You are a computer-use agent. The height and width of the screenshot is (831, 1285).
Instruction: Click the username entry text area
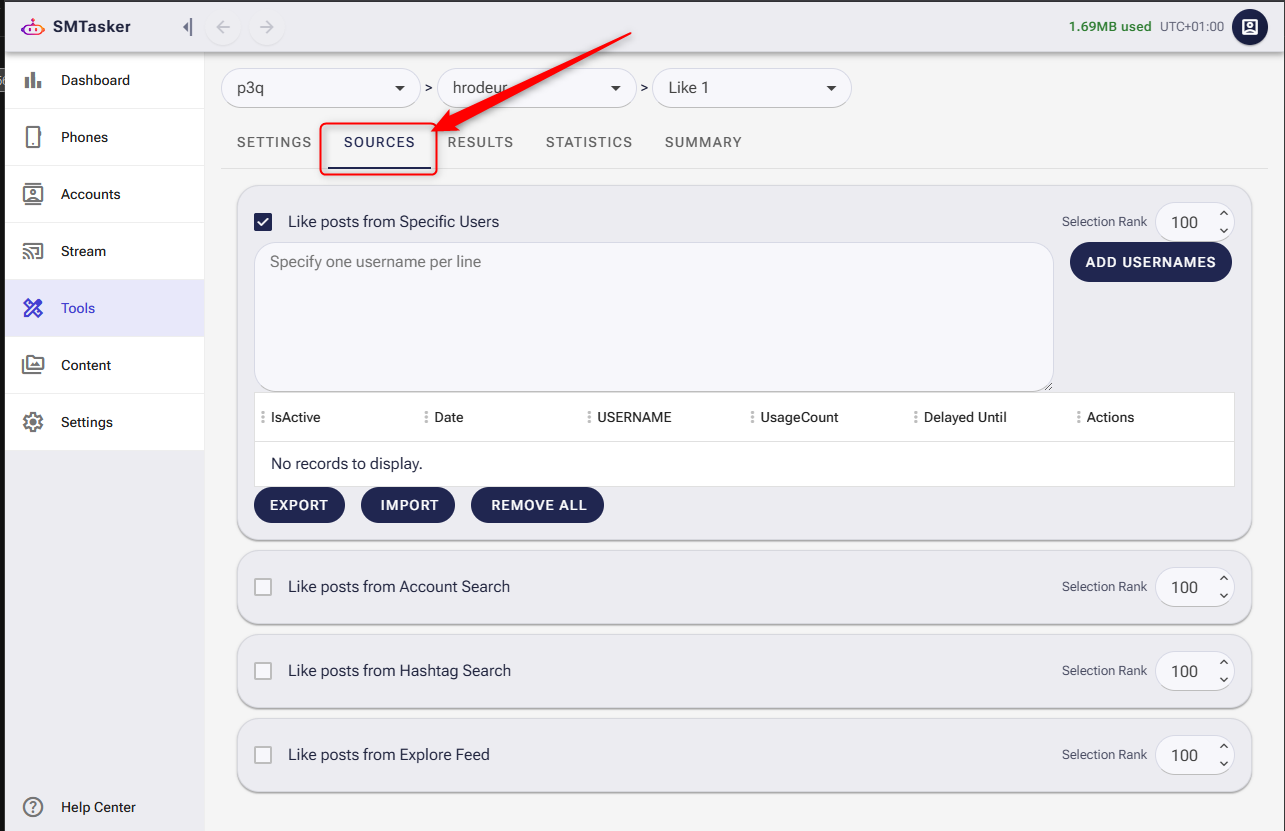[653, 317]
